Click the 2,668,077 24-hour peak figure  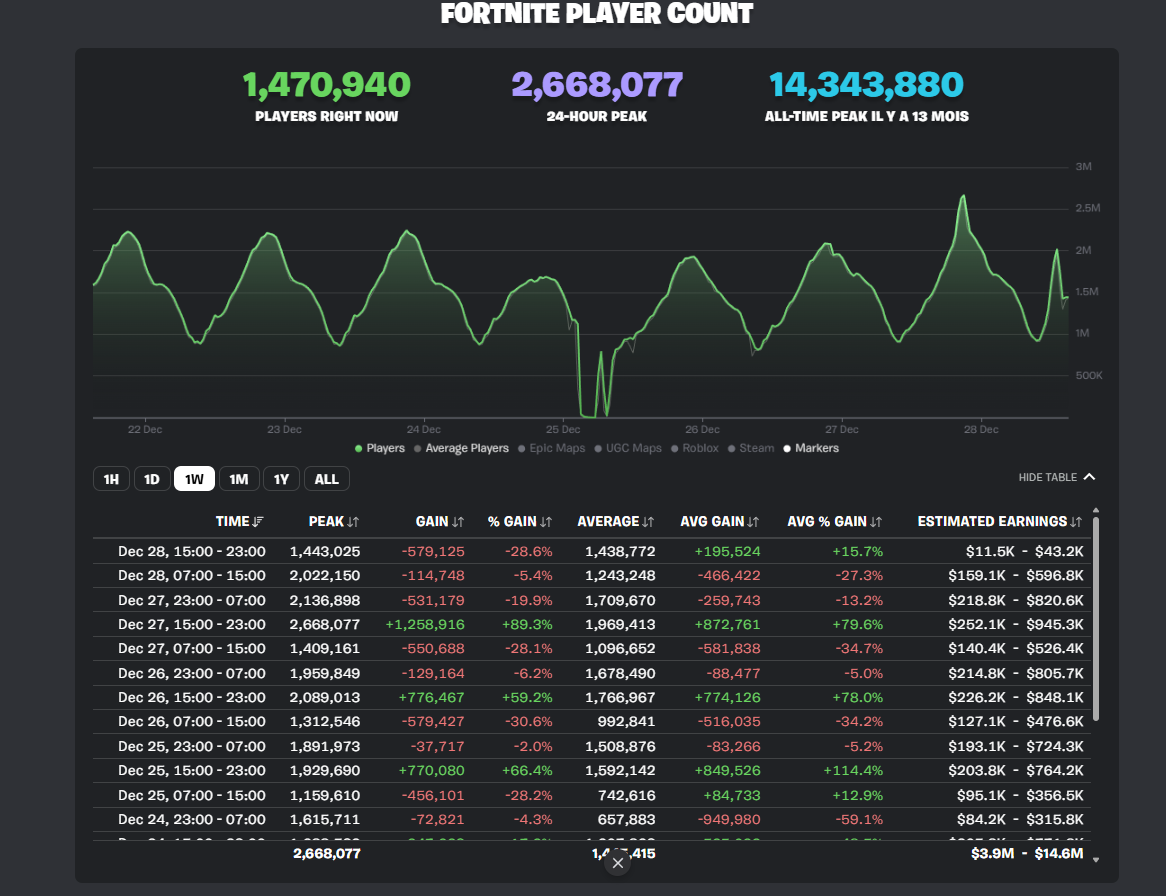pos(596,85)
